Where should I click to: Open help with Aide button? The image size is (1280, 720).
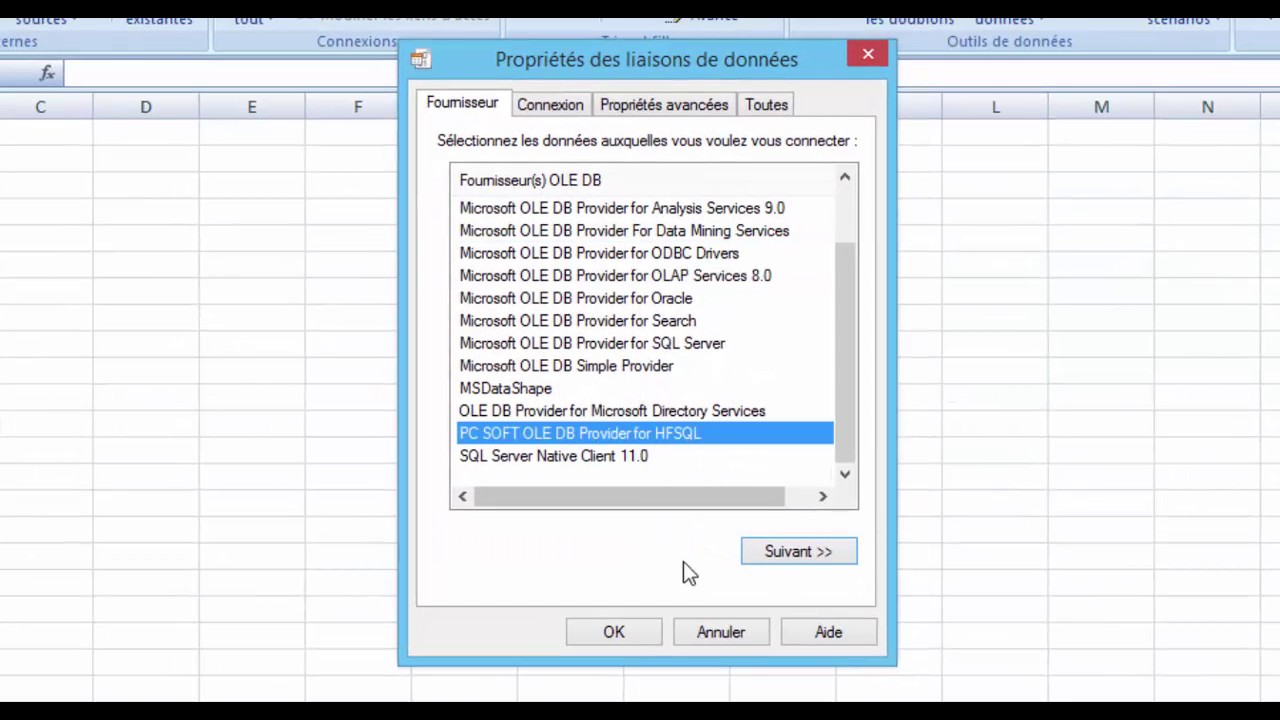coord(828,632)
